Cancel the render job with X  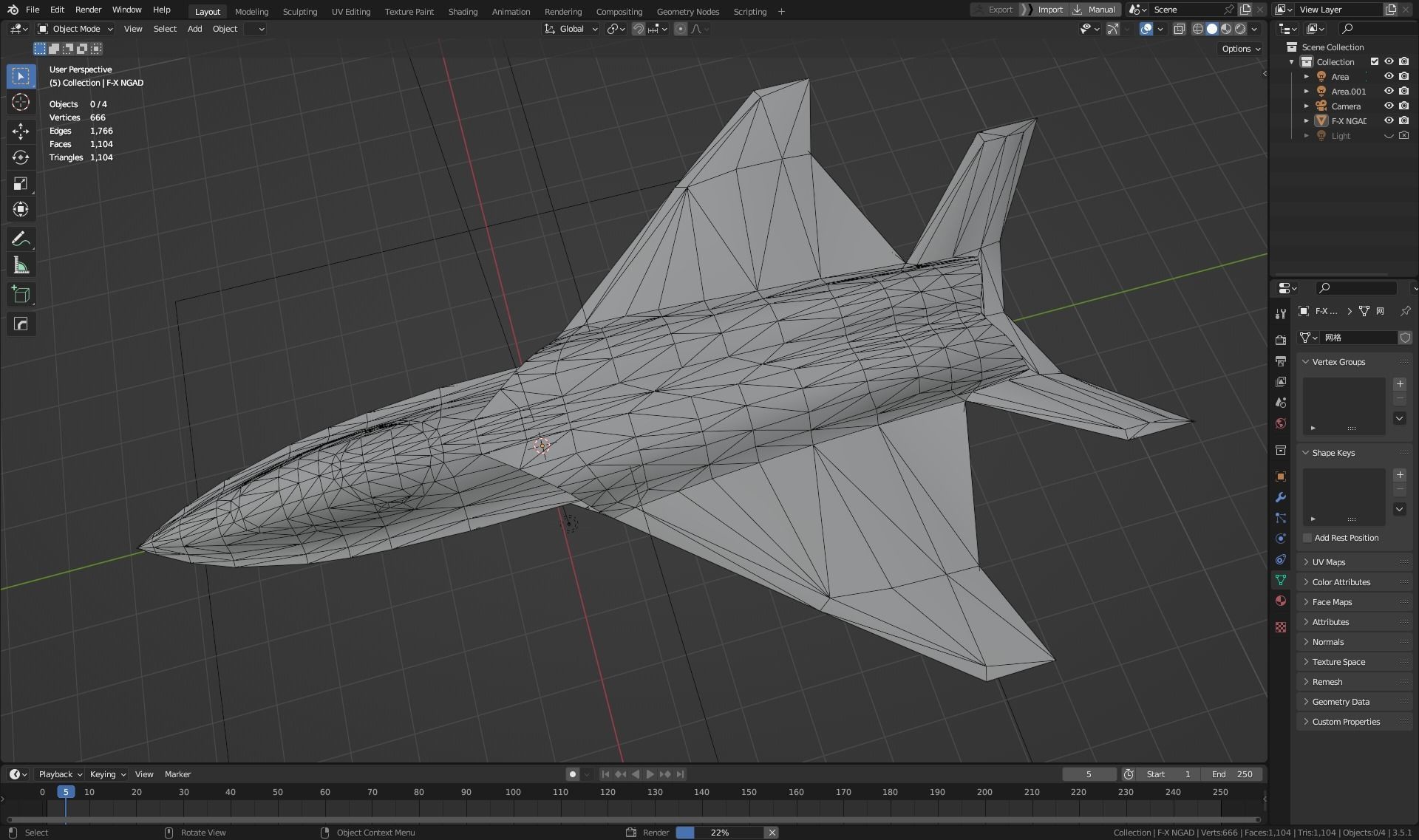tap(772, 833)
